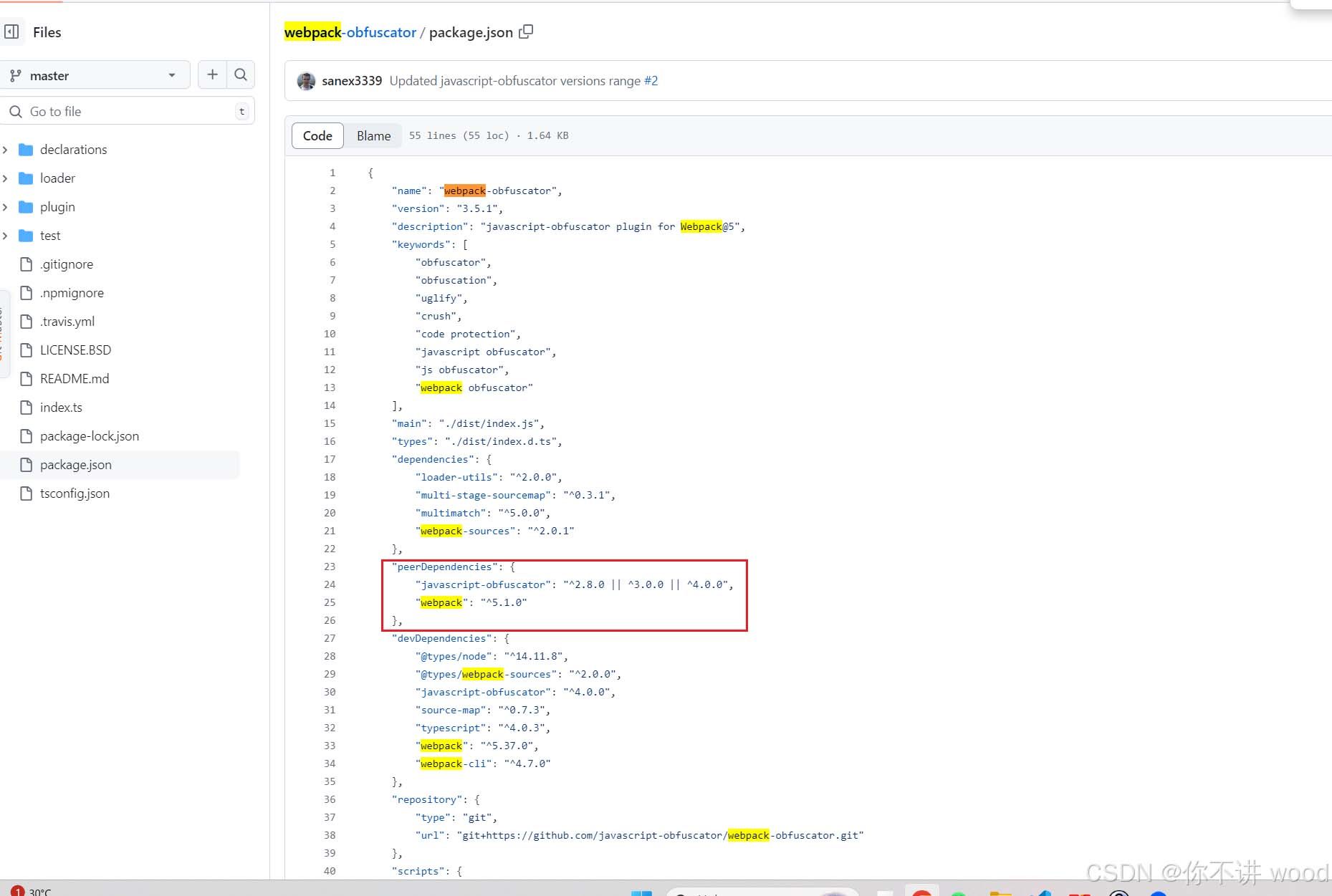This screenshot has height=896, width=1332.
Task: Click the git branch icon beside master
Action: click(15, 75)
